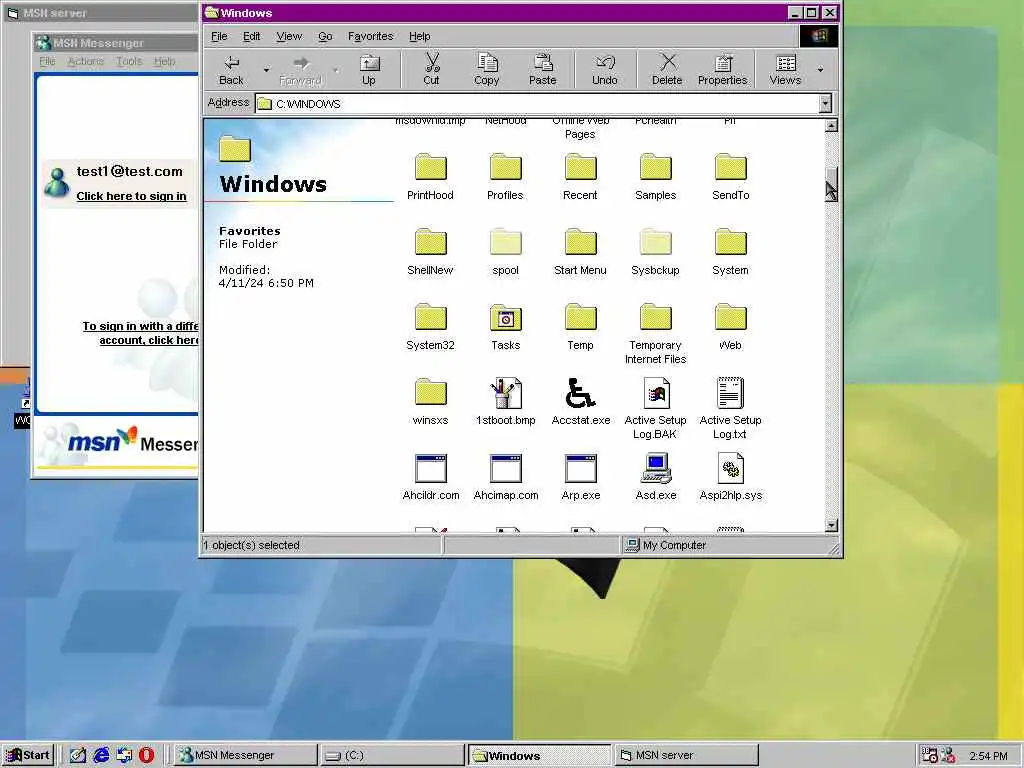Open the Favorites menu
Viewport: 1024px width, 768px height.
click(x=370, y=37)
